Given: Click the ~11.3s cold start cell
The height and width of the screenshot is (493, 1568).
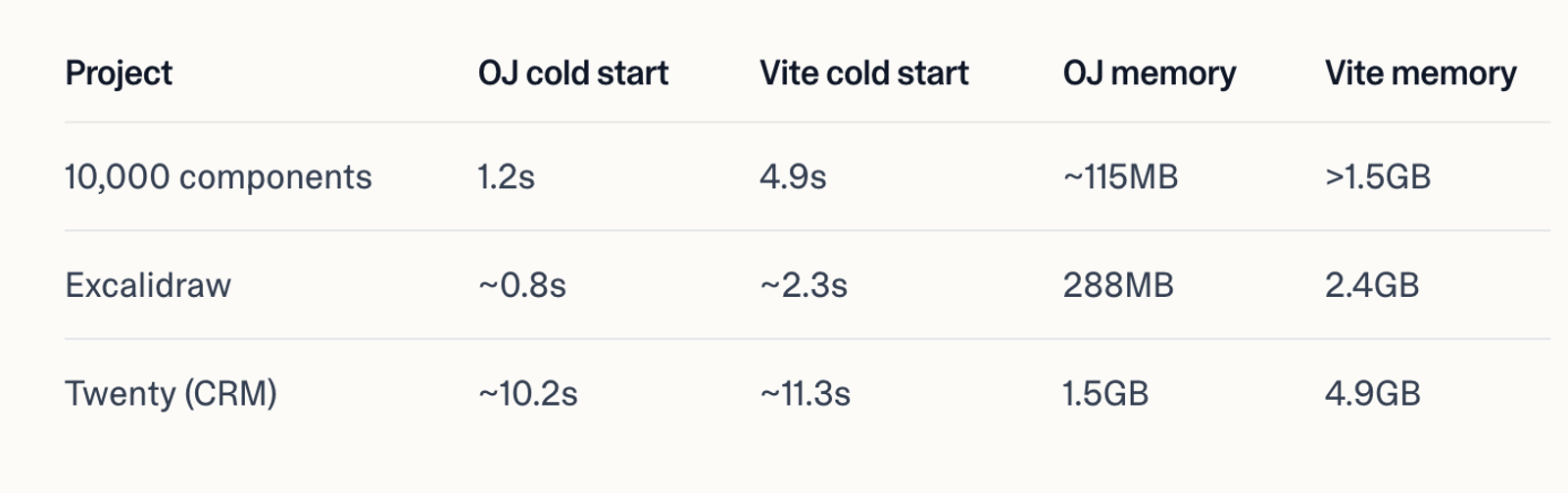Looking at the screenshot, I should (806, 394).
